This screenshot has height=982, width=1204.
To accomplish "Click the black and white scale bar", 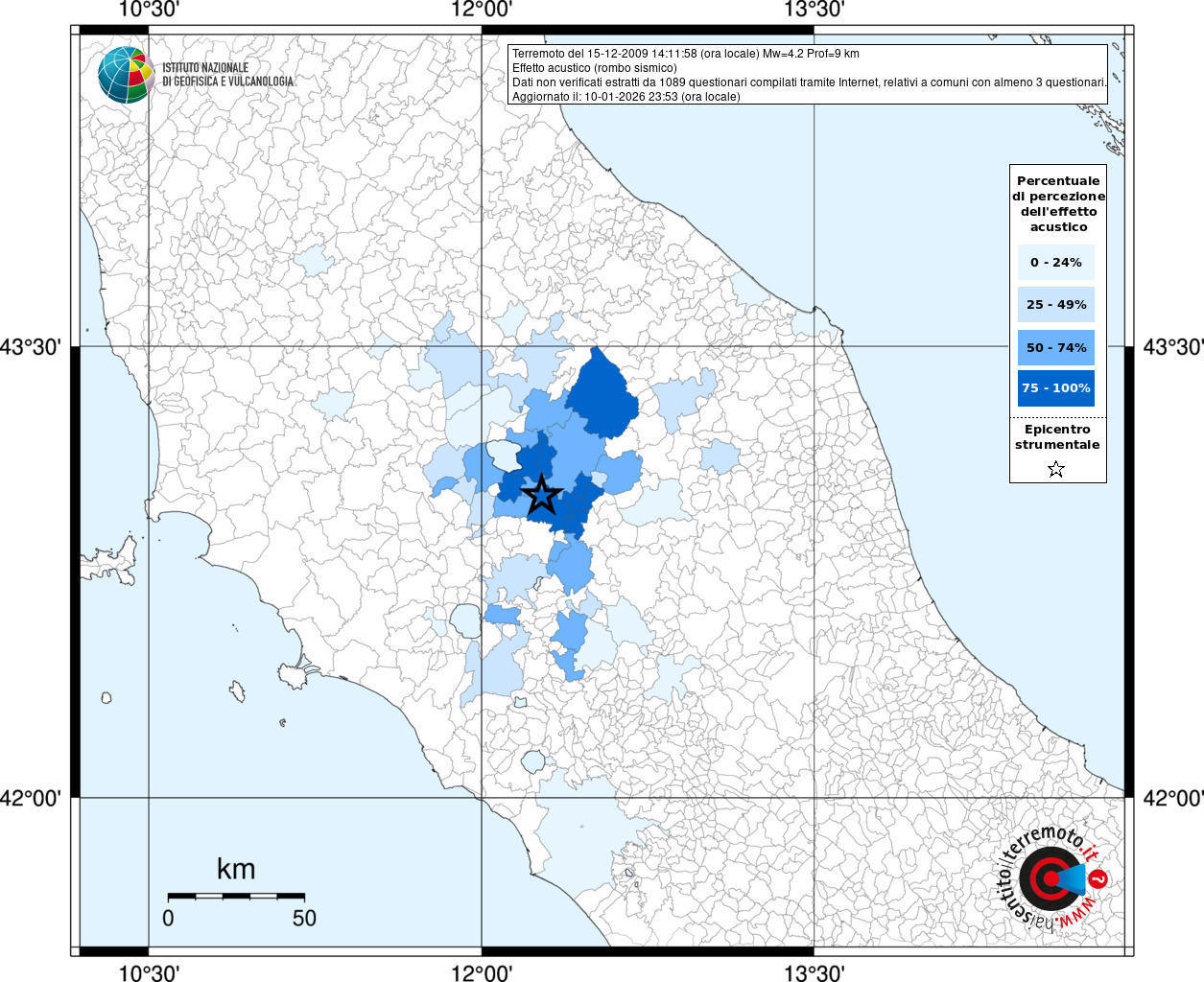I will tap(236, 896).
